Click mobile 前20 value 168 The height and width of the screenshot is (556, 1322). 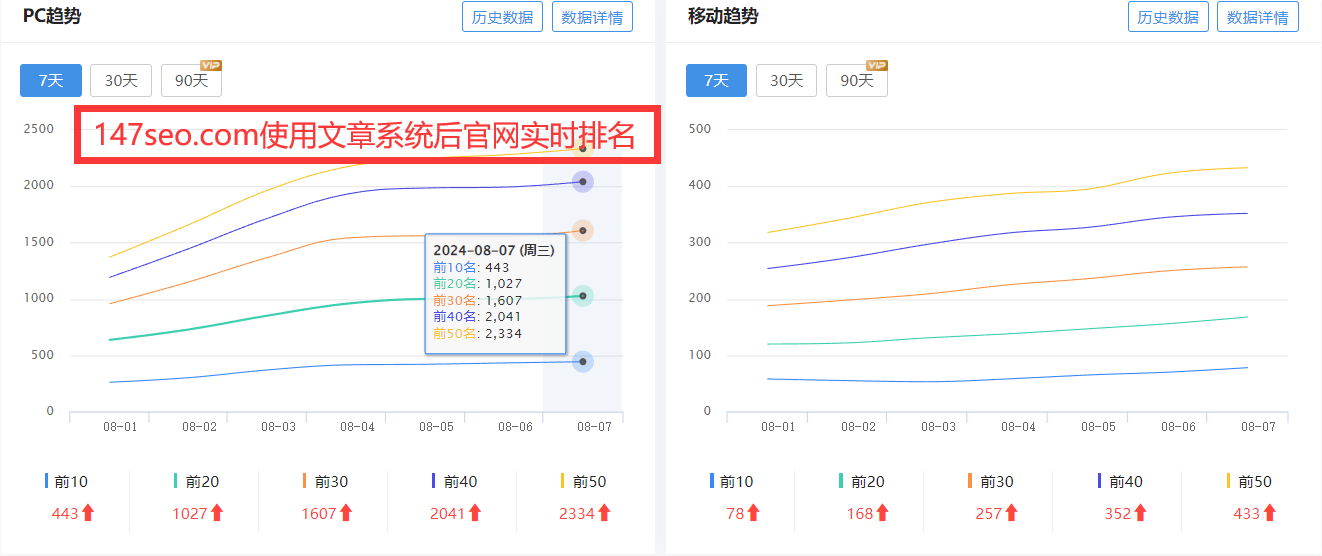[860, 513]
